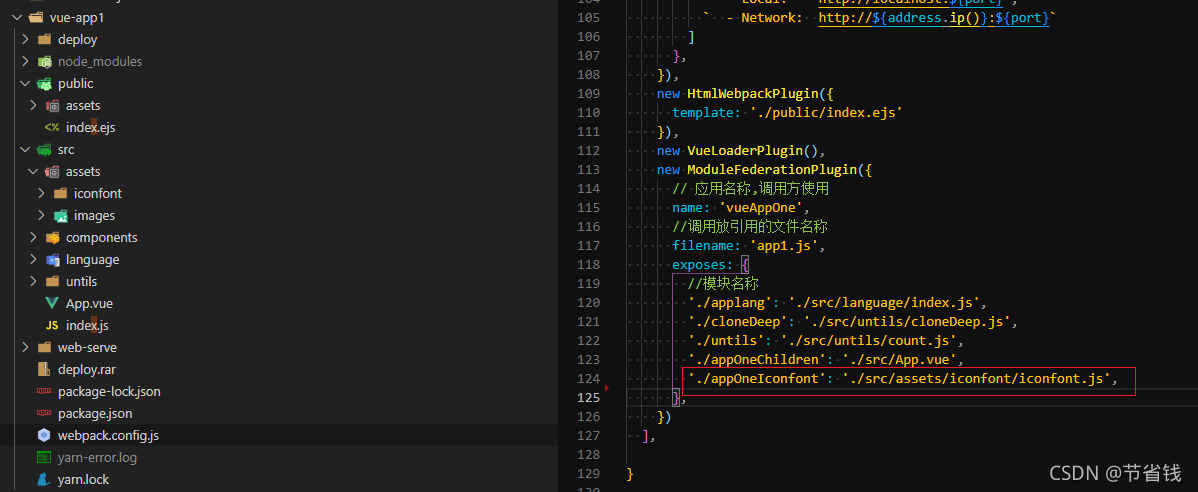The width and height of the screenshot is (1198, 492).
Task: Click the components folder icon
Action: tap(52, 238)
